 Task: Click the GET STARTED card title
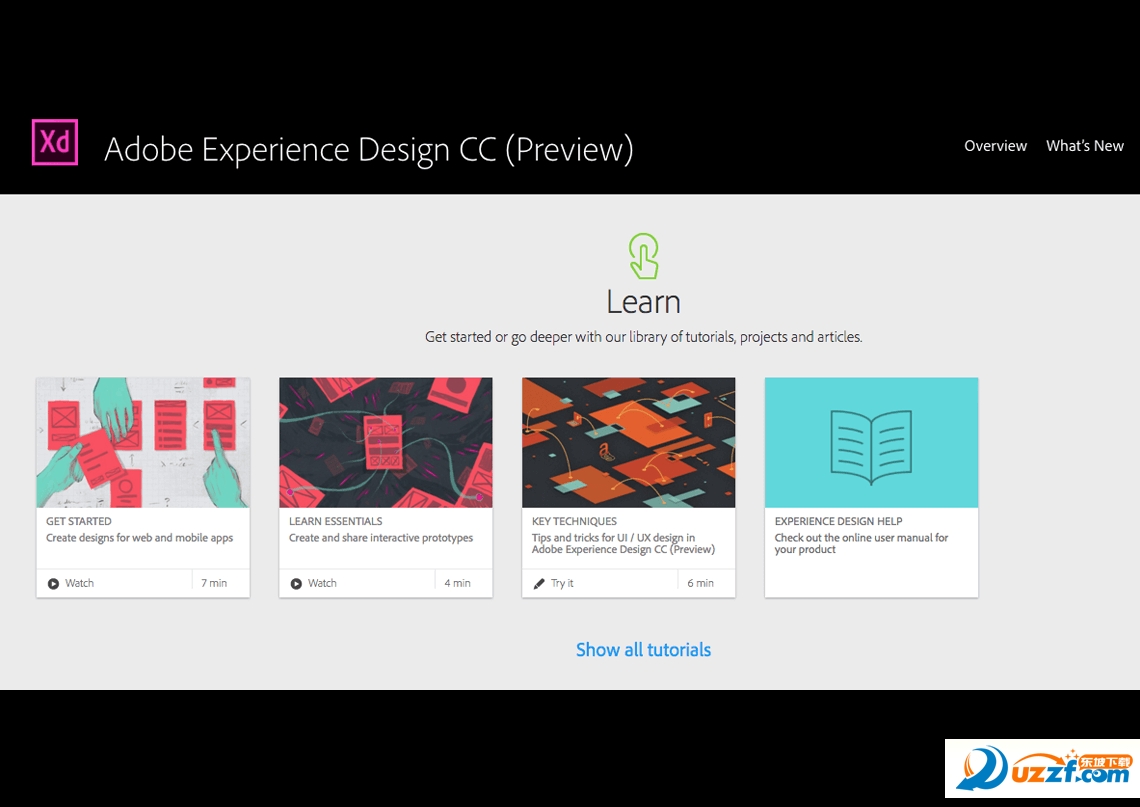(79, 521)
